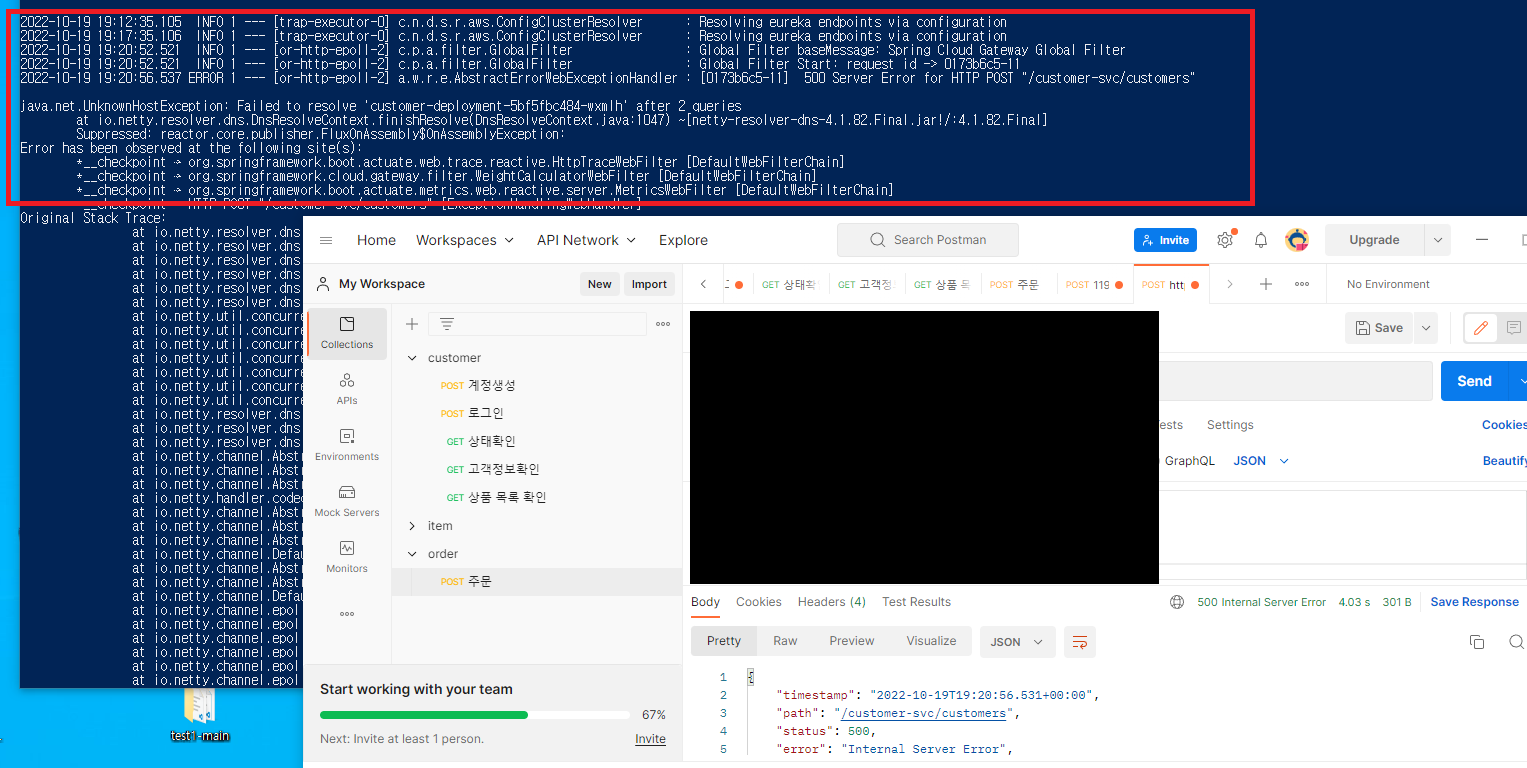This screenshot has height=768, width=1527.
Task: Open tab actions ellipsis menu
Action: coord(1302,284)
